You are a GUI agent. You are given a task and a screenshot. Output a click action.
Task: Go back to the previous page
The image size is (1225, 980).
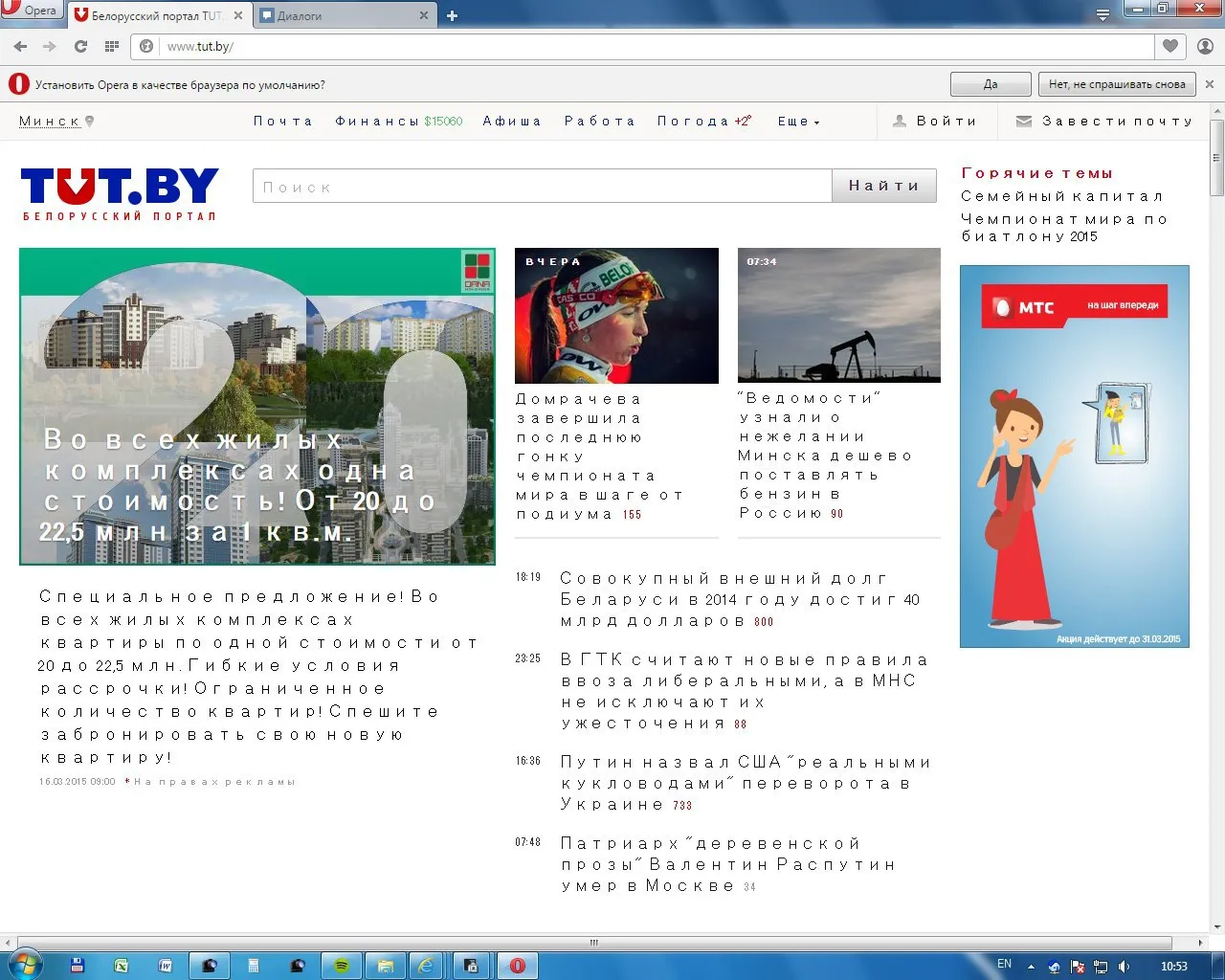(x=20, y=46)
